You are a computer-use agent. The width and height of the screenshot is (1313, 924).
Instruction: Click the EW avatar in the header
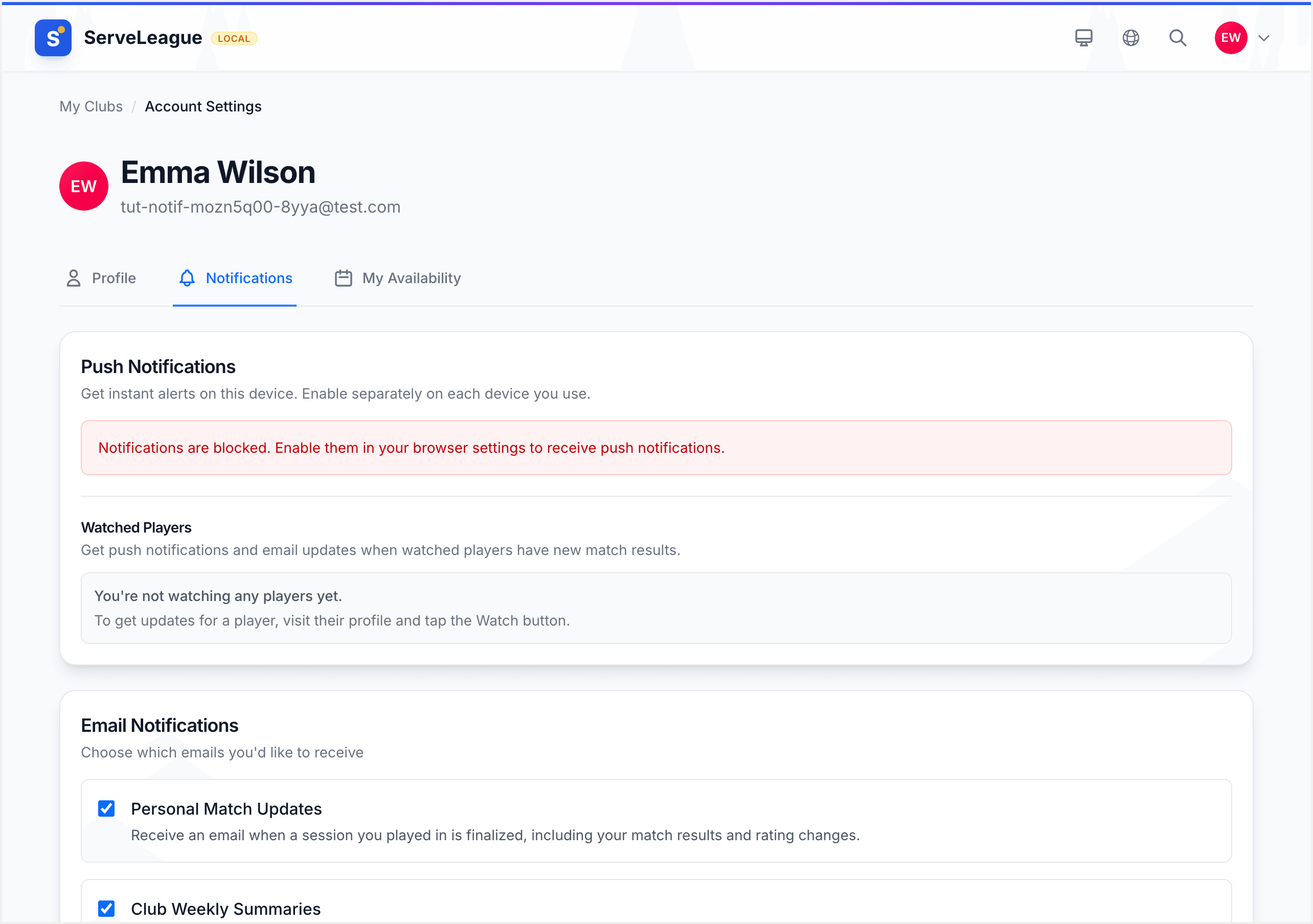coord(1230,38)
